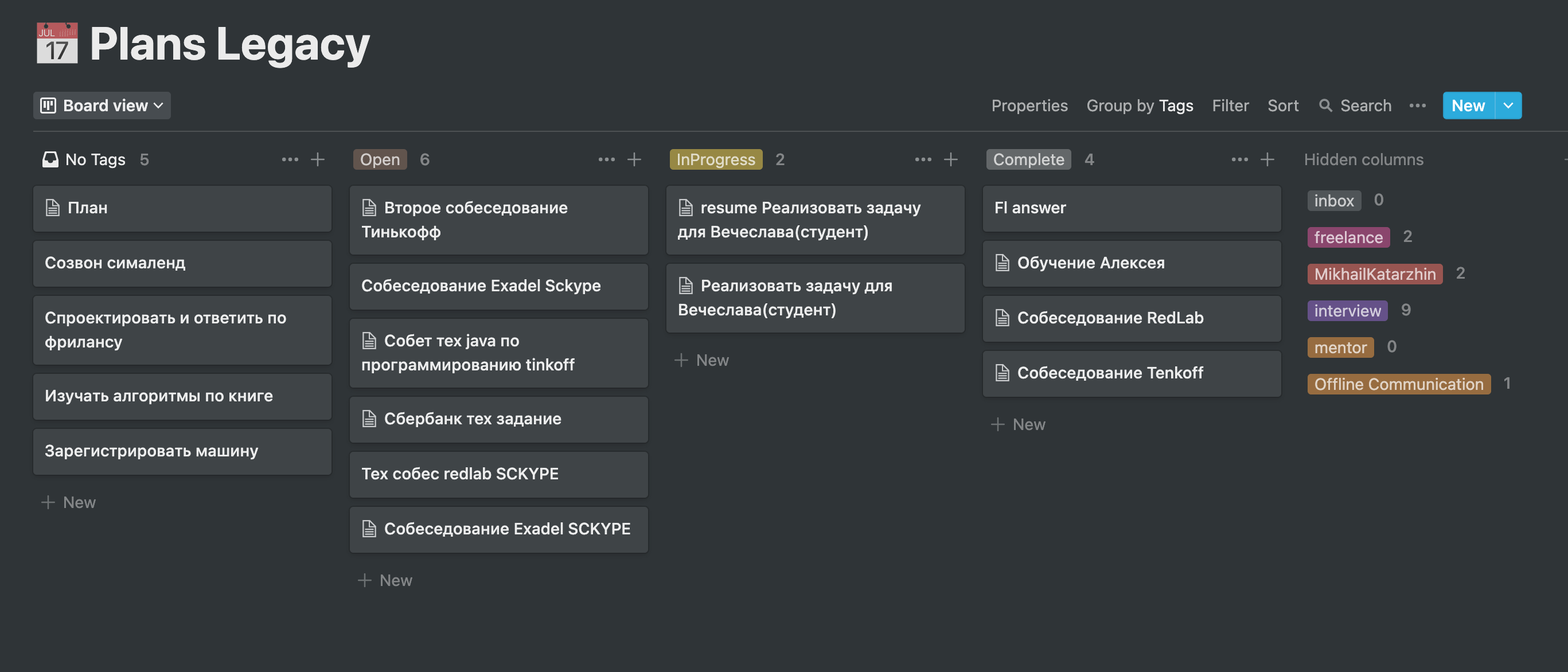The image size is (1568, 672).
Task: Open Group by Tags menu
Action: click(1140, 106)
